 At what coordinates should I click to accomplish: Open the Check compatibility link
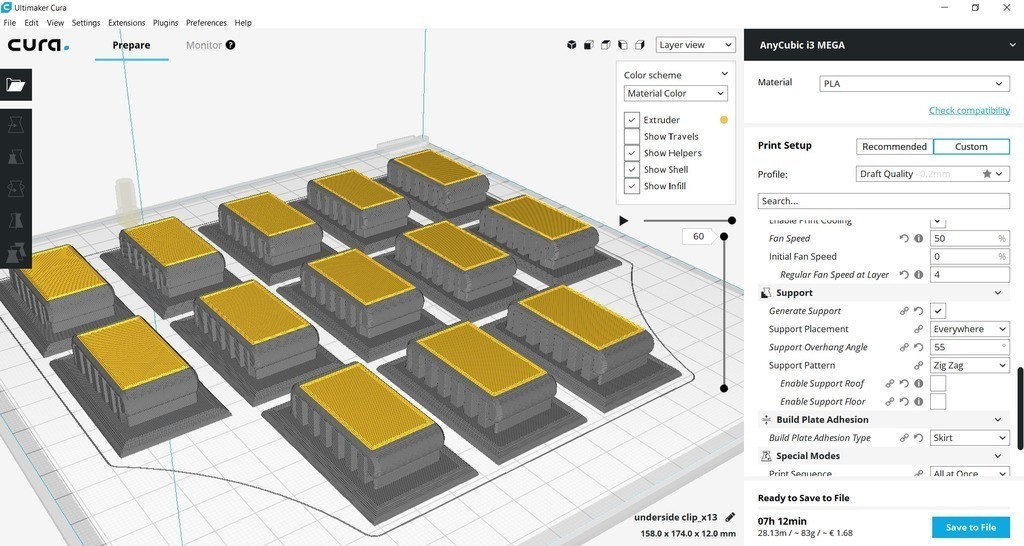pyautogui.click(x=969, y=111)
